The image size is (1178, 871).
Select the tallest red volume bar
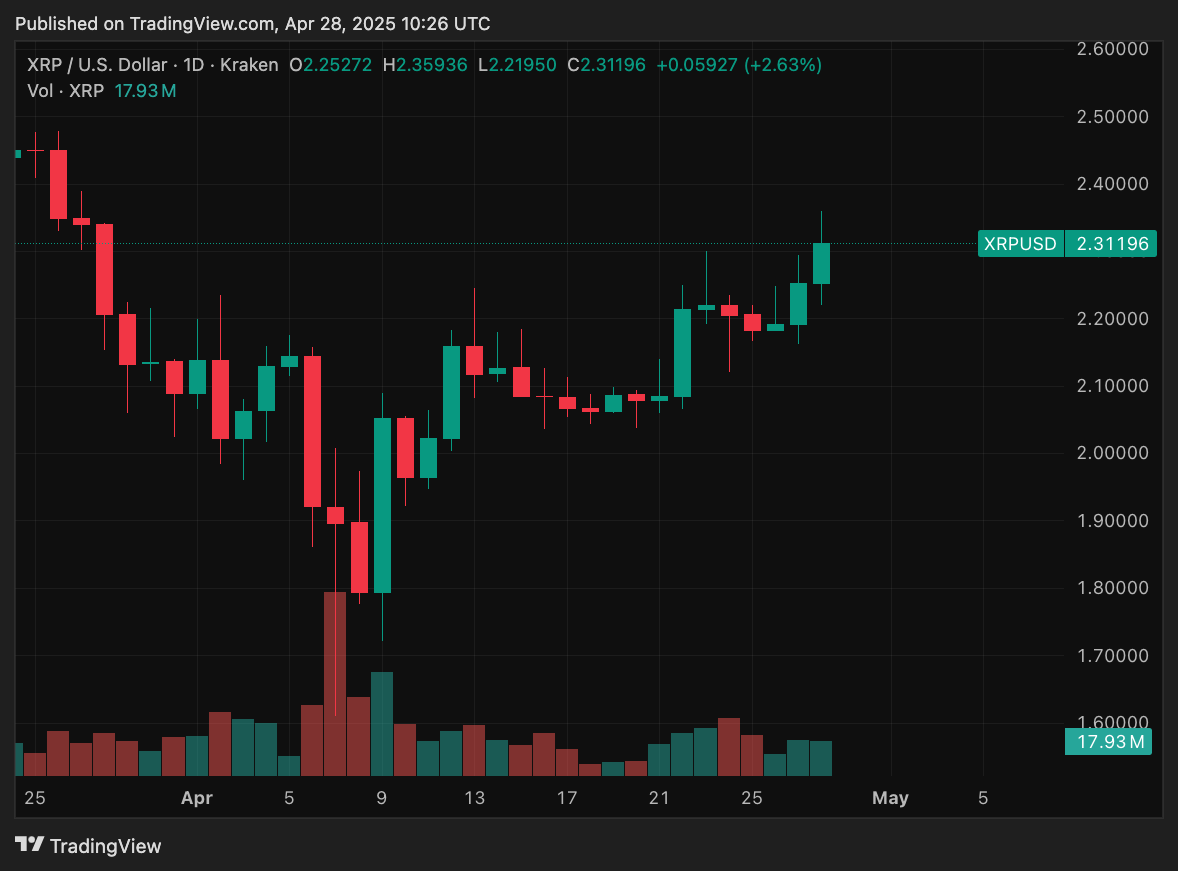335,684
